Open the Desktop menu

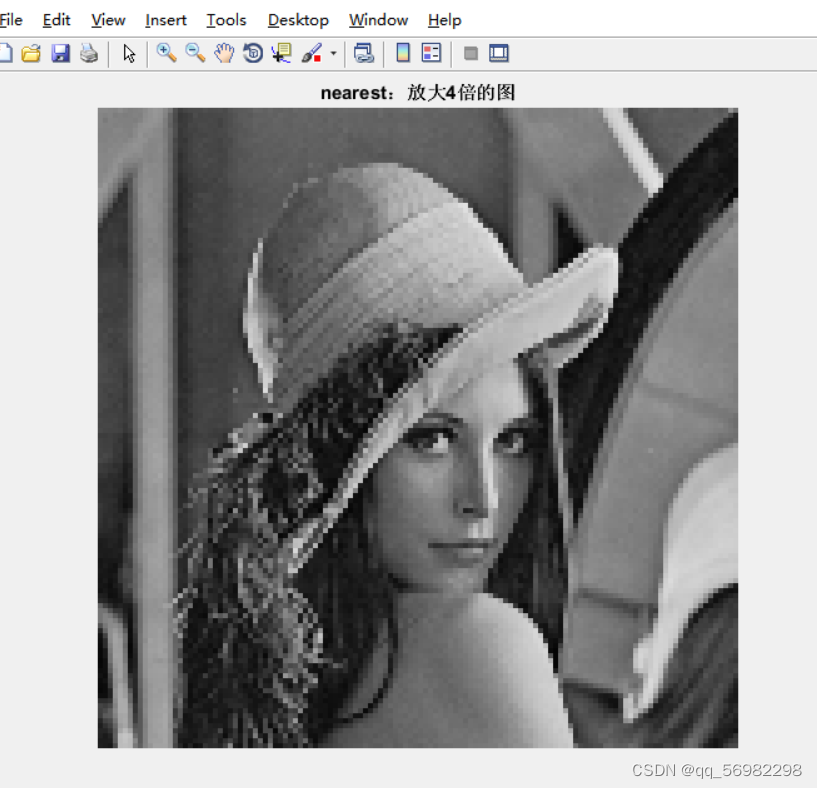pos(298,20)
